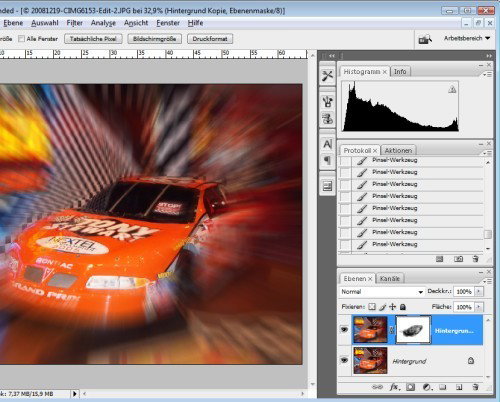Create new snapshot in Protokoll panel

coord(458,259)
